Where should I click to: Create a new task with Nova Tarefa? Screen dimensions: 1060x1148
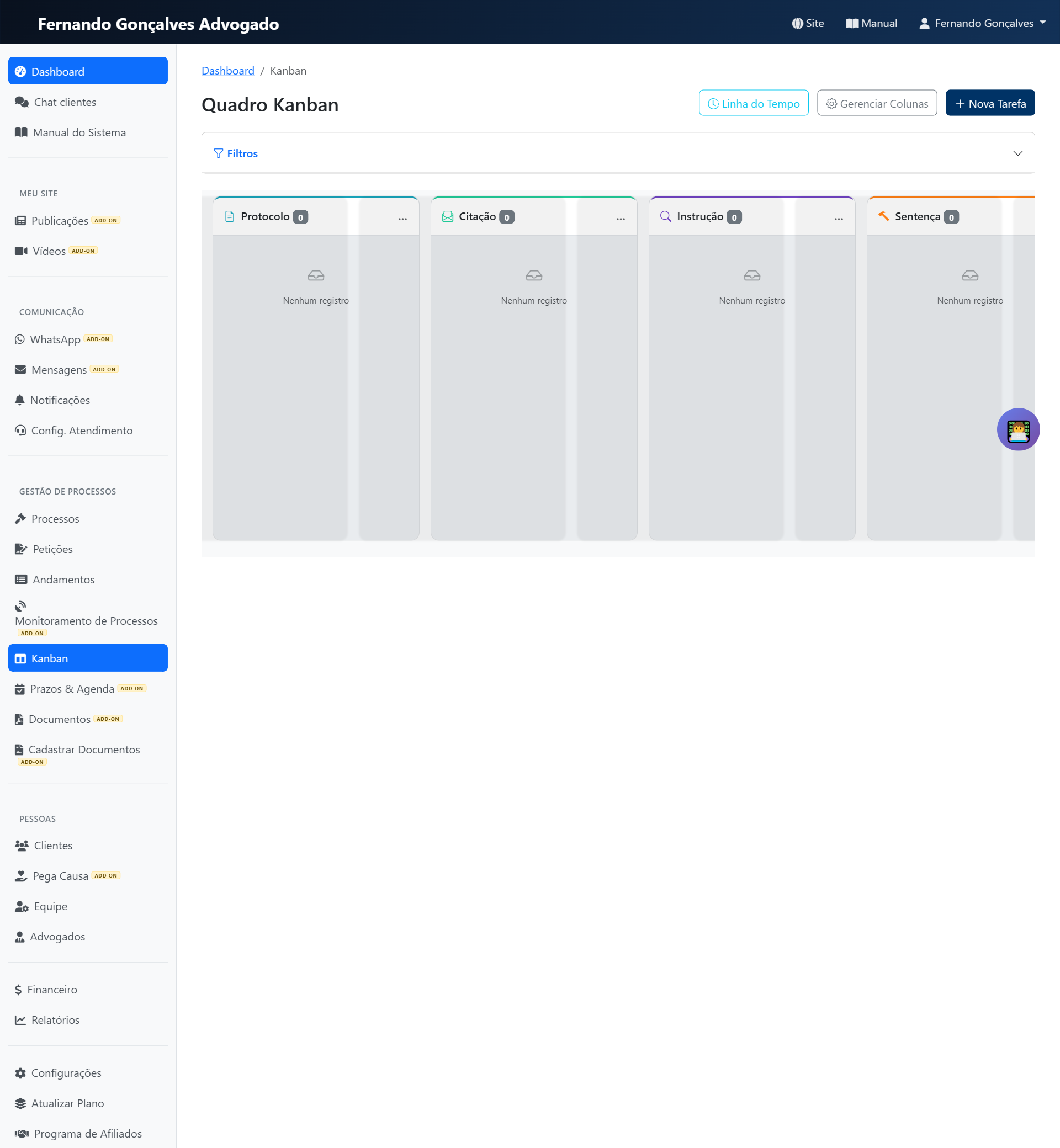tap(990, 103)
